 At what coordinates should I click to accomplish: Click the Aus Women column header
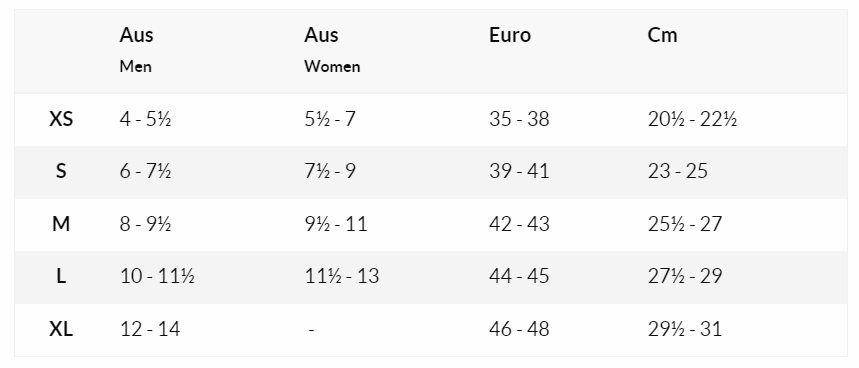pos(332,50)
